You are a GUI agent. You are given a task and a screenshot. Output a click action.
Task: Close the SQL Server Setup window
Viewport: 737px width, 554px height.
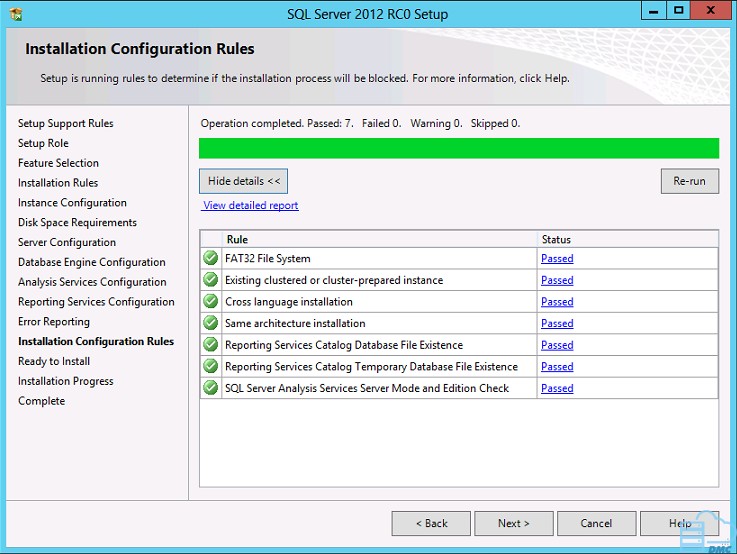tap(711, 11)
